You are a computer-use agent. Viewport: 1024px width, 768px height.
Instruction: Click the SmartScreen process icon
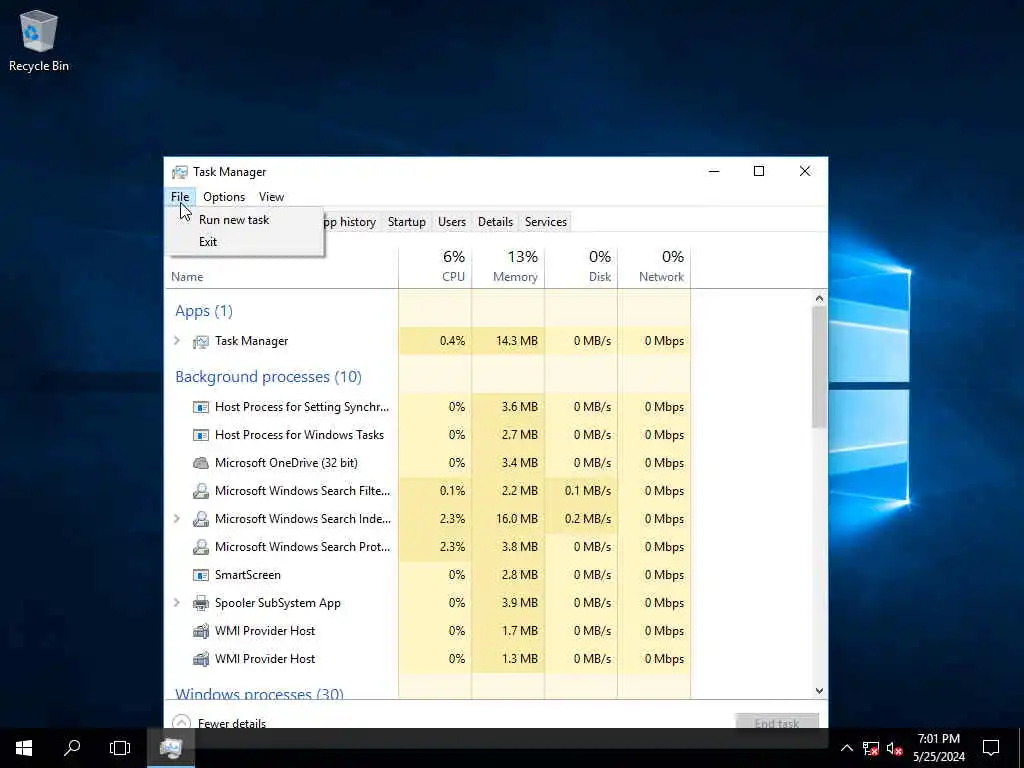[x=200, y=575]
